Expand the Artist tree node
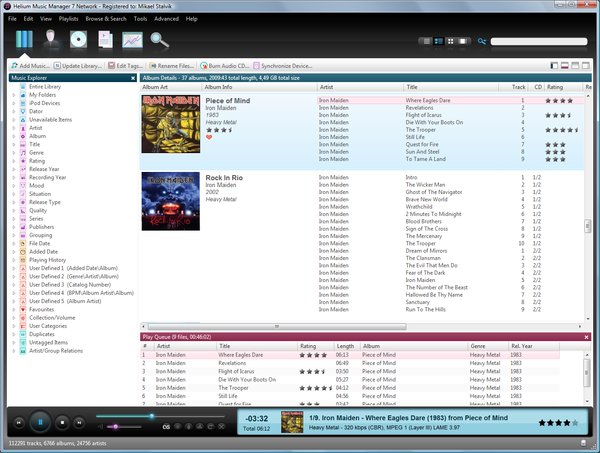The width and height of the screenshot is (600, 453). click(14, 128)
